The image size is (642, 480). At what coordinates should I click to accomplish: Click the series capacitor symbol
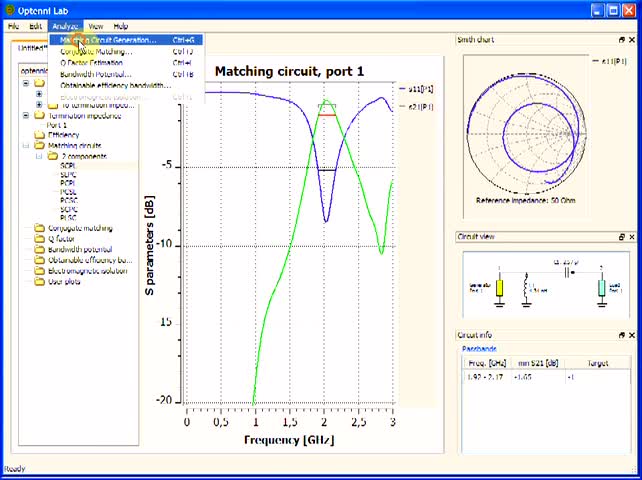(x=567, y=272)
